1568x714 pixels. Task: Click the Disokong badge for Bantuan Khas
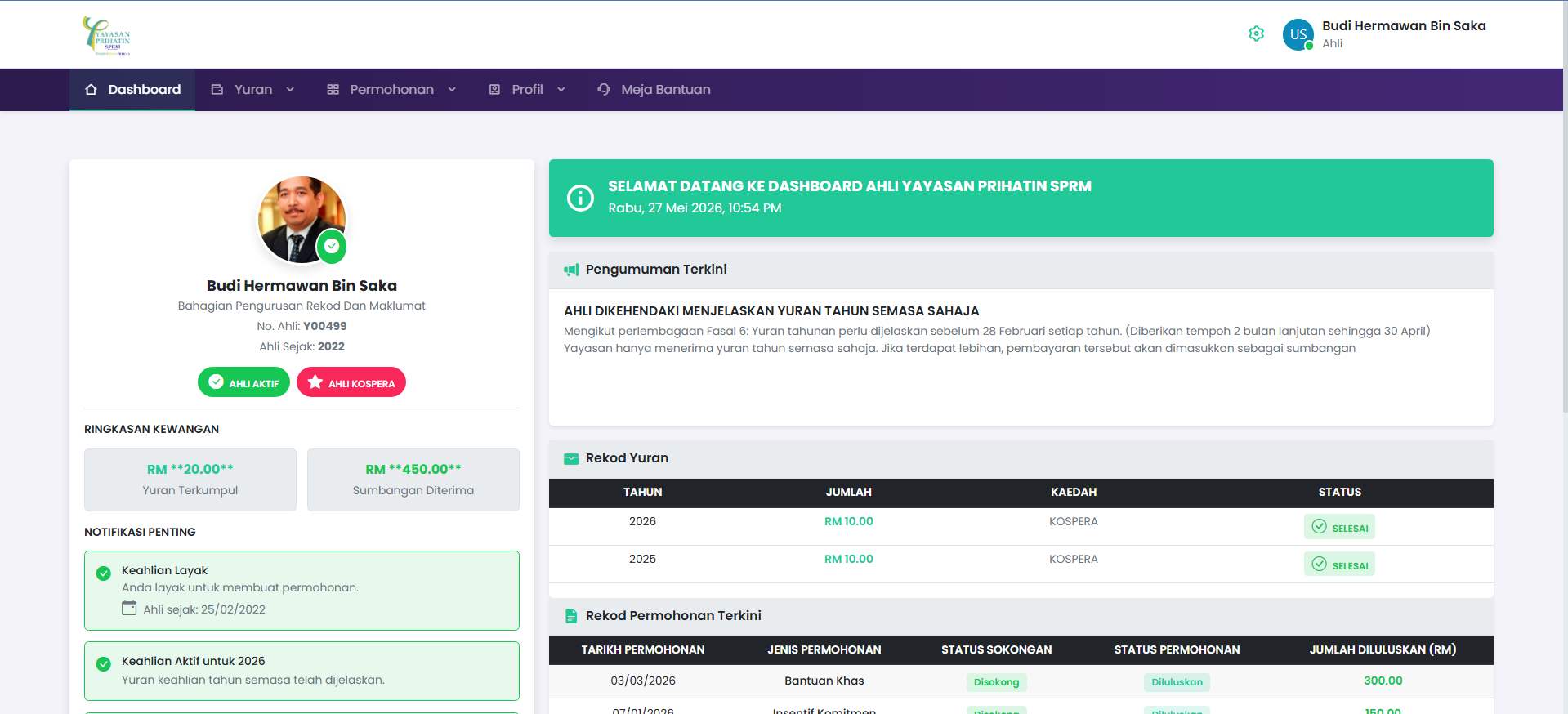pyautogui.click(x=996, y=682)
